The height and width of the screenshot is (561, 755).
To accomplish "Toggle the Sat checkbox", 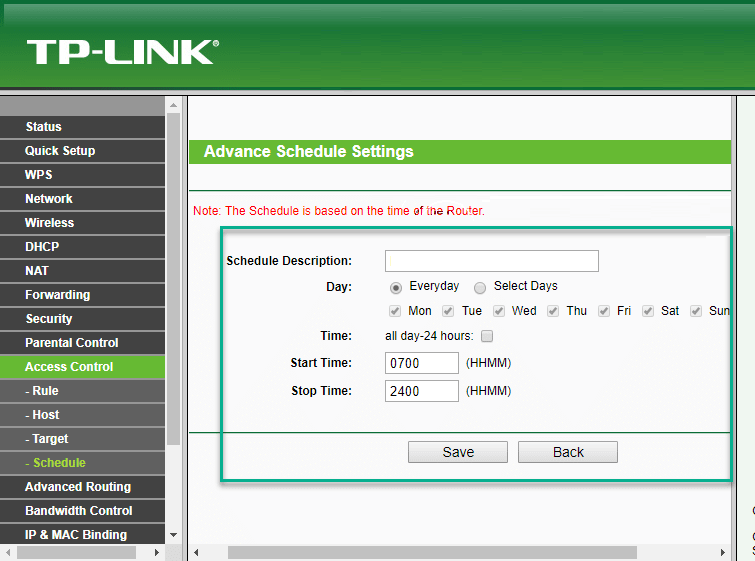I will [648, 311].
